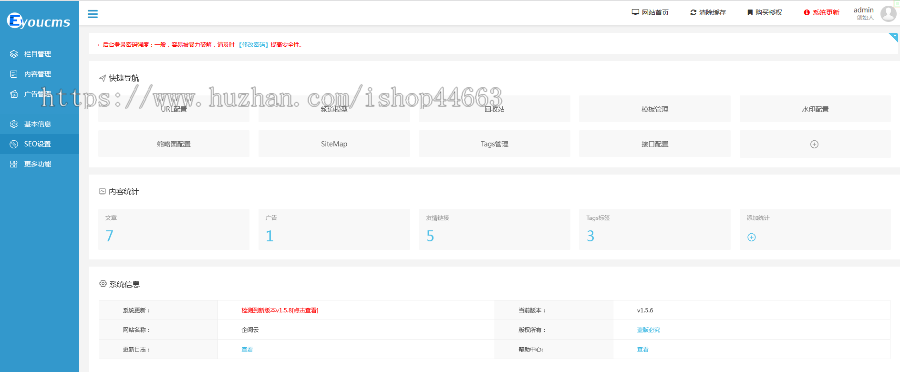
Task: Open the 缩略图配置 shortcut
Action: coord(173,144)
